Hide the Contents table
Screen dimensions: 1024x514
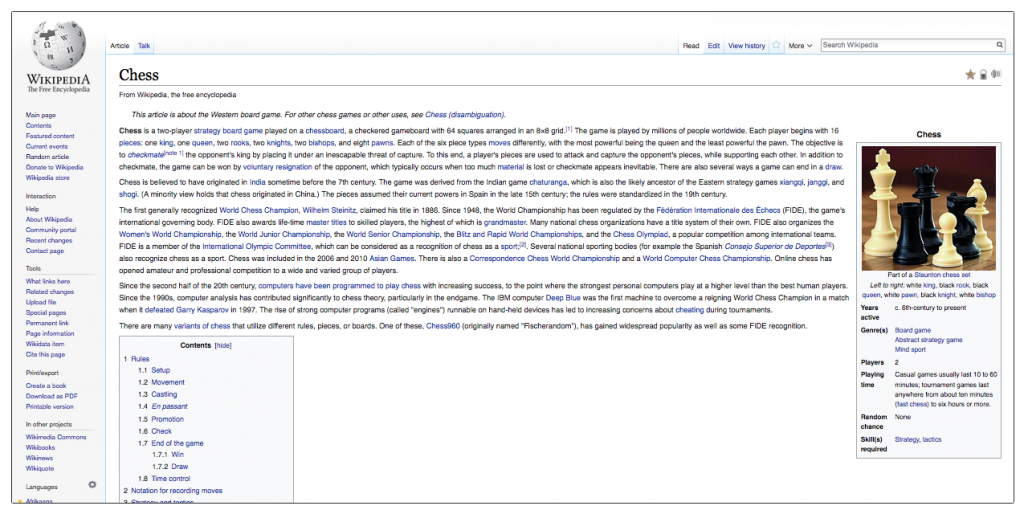[223, 345]
